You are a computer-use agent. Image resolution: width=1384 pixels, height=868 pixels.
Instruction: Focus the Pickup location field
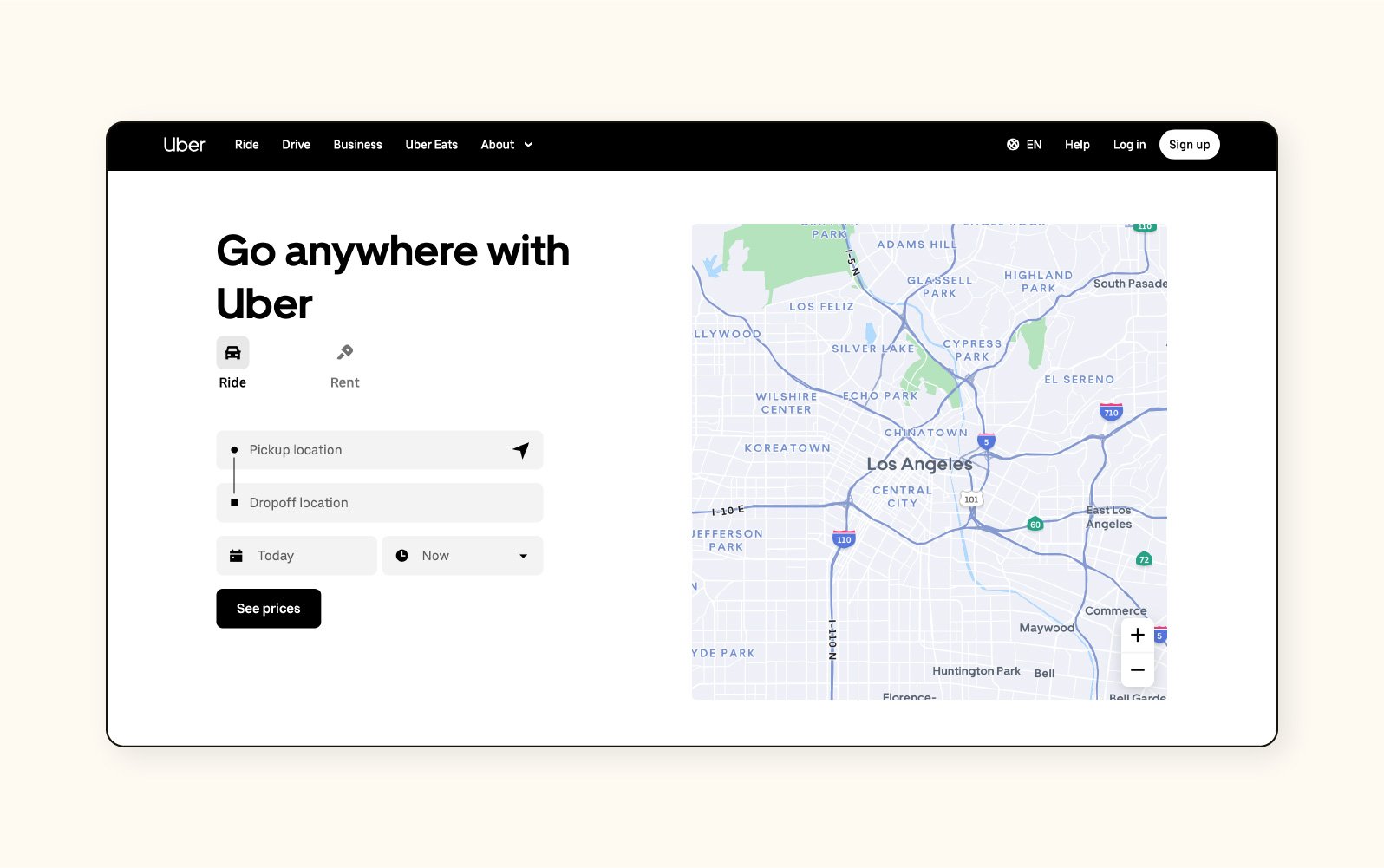[x=380, y=450]
